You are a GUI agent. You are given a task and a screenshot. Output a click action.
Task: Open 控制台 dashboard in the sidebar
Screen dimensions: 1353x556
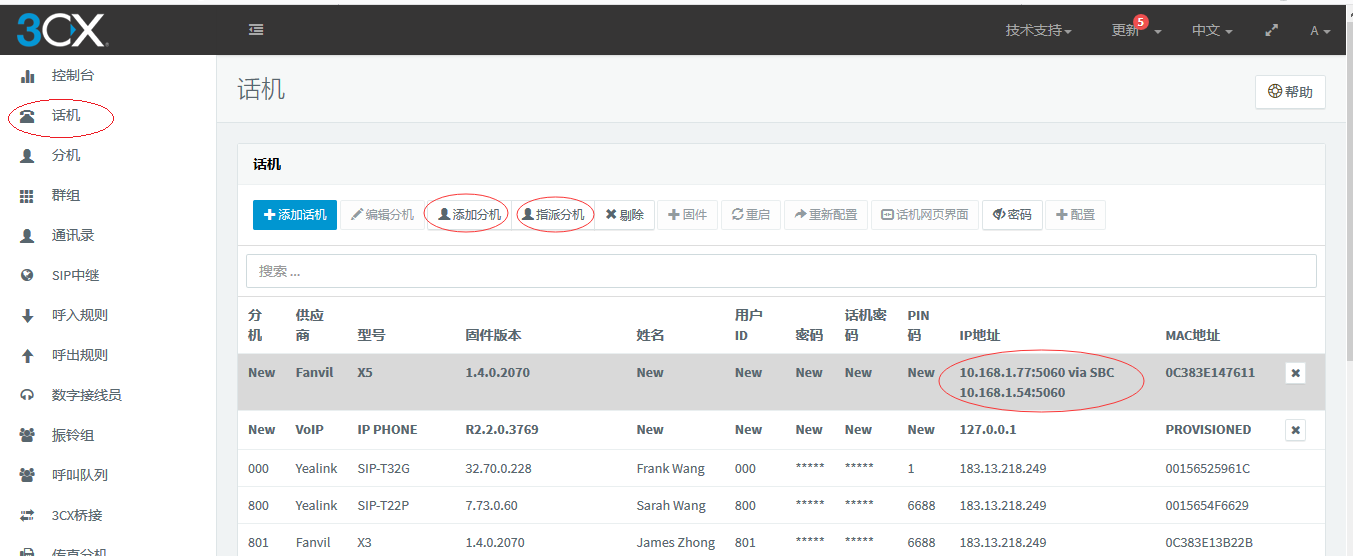72,76
